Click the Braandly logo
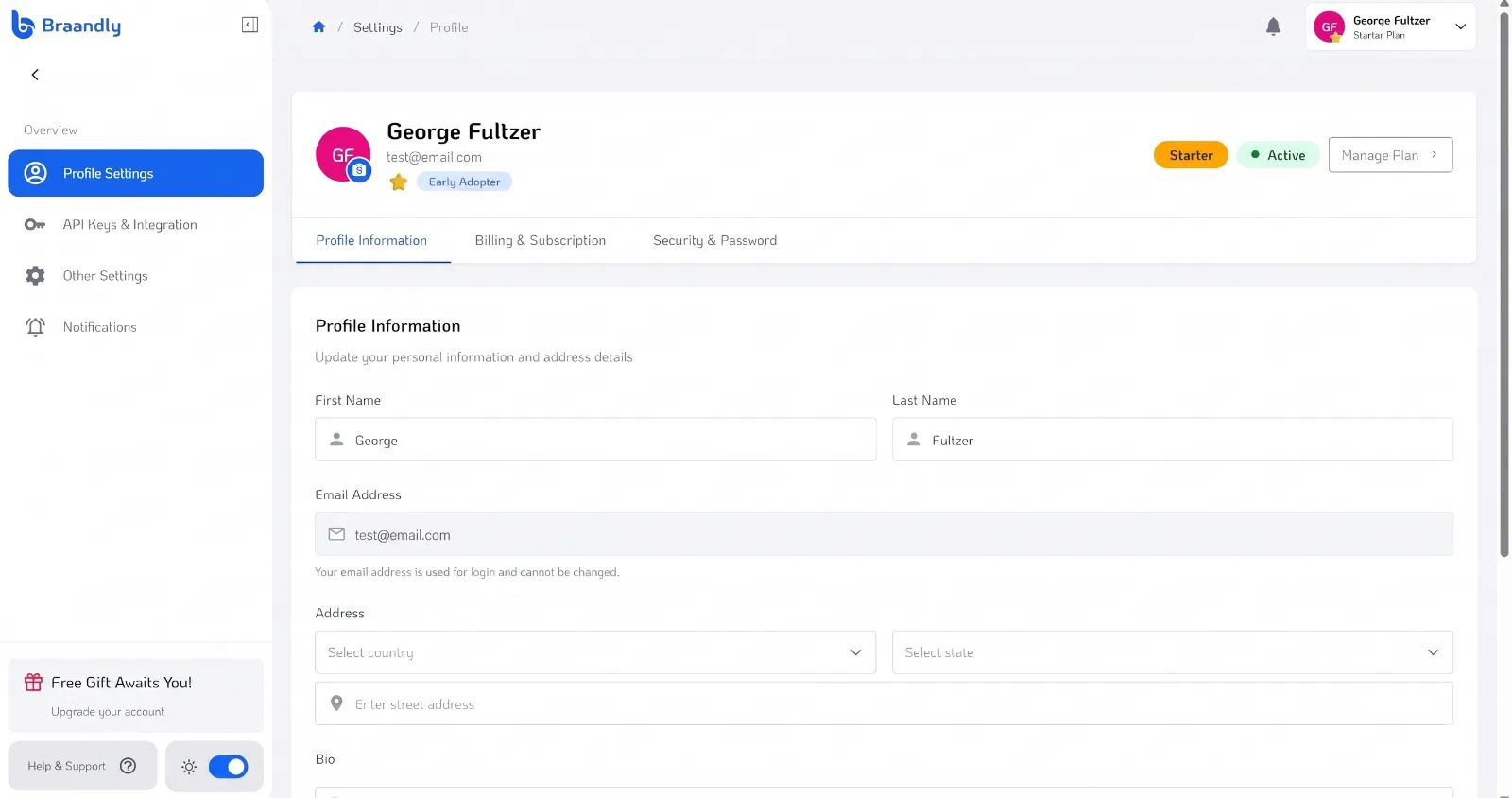1512x798 pixels. click(66, 26)
